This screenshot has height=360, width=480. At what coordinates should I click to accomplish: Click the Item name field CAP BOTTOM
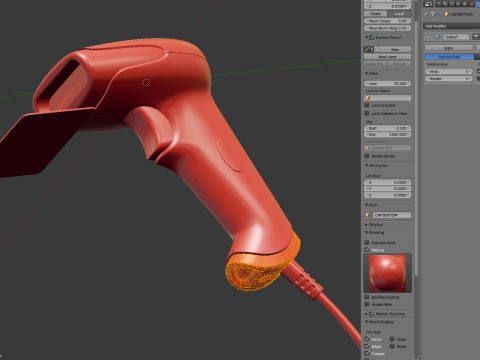tap(392, 215)
